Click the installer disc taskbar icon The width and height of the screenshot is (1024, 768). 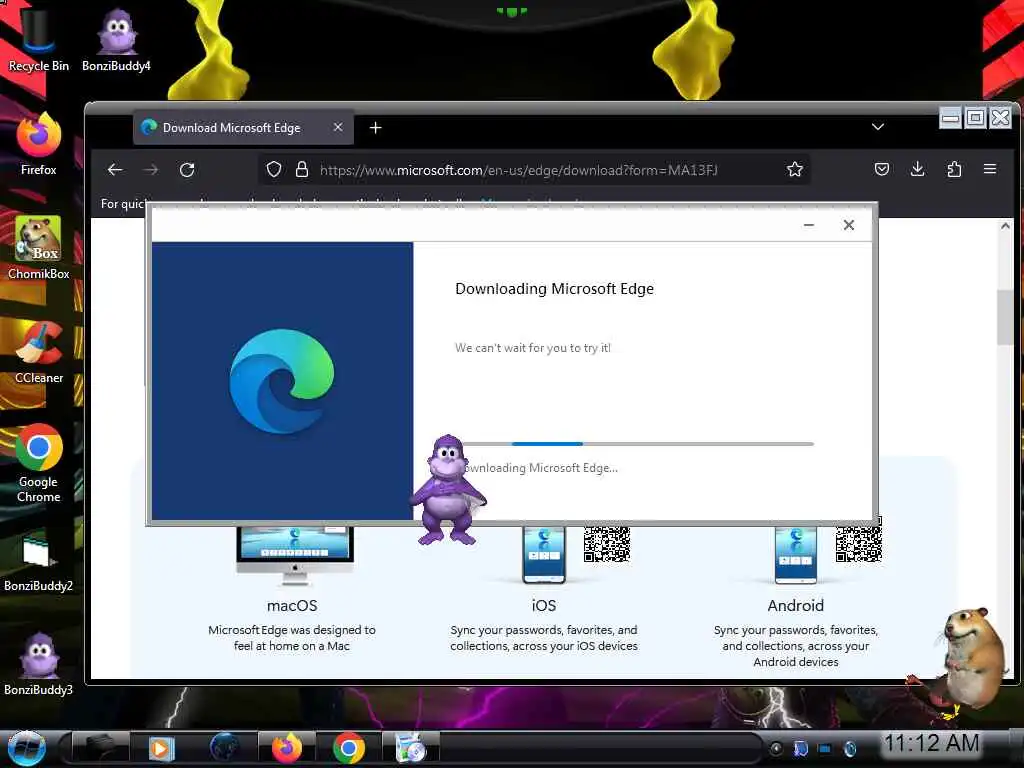[x=411, y=748]
